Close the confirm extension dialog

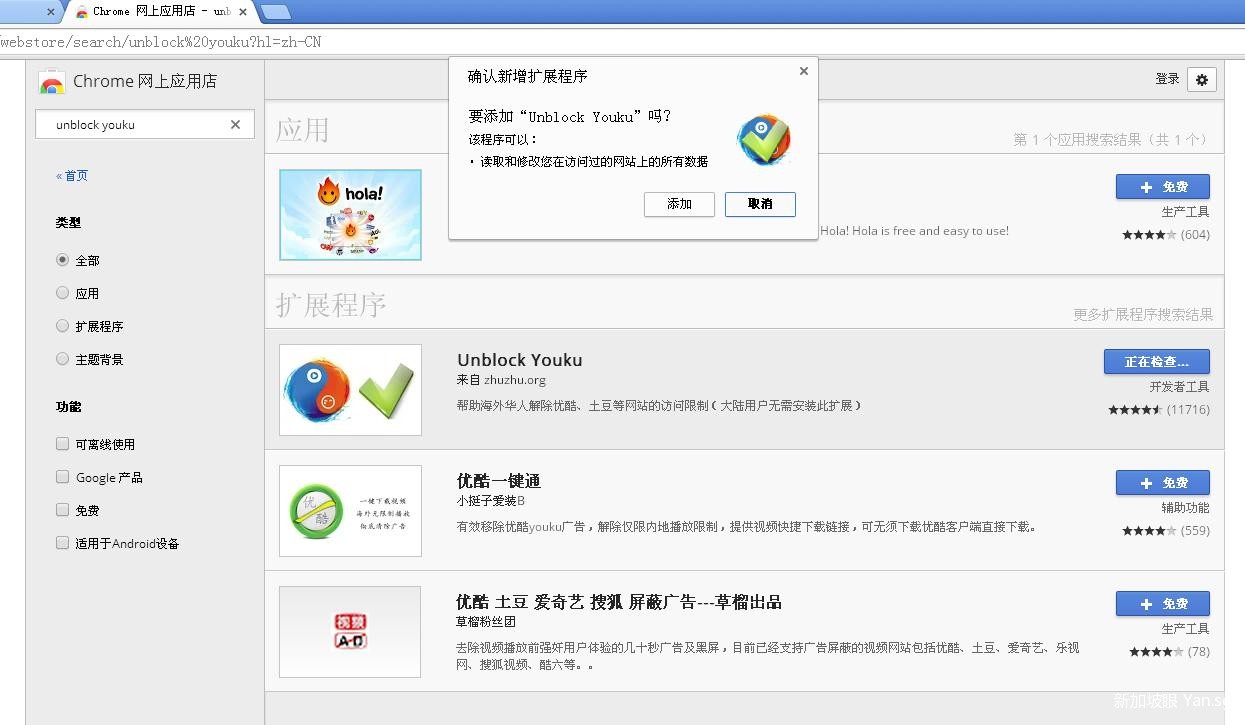coord(803,72)
